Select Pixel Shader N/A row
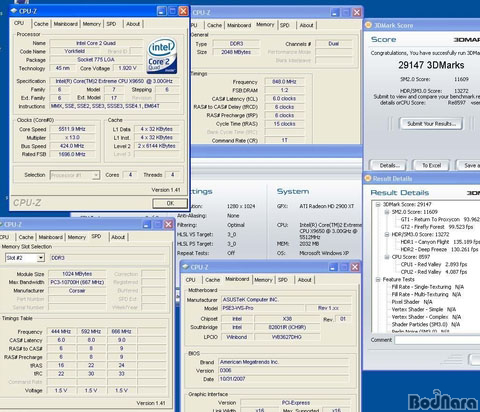The width and height of the screenshot is (480, 412). click(412, 302)
